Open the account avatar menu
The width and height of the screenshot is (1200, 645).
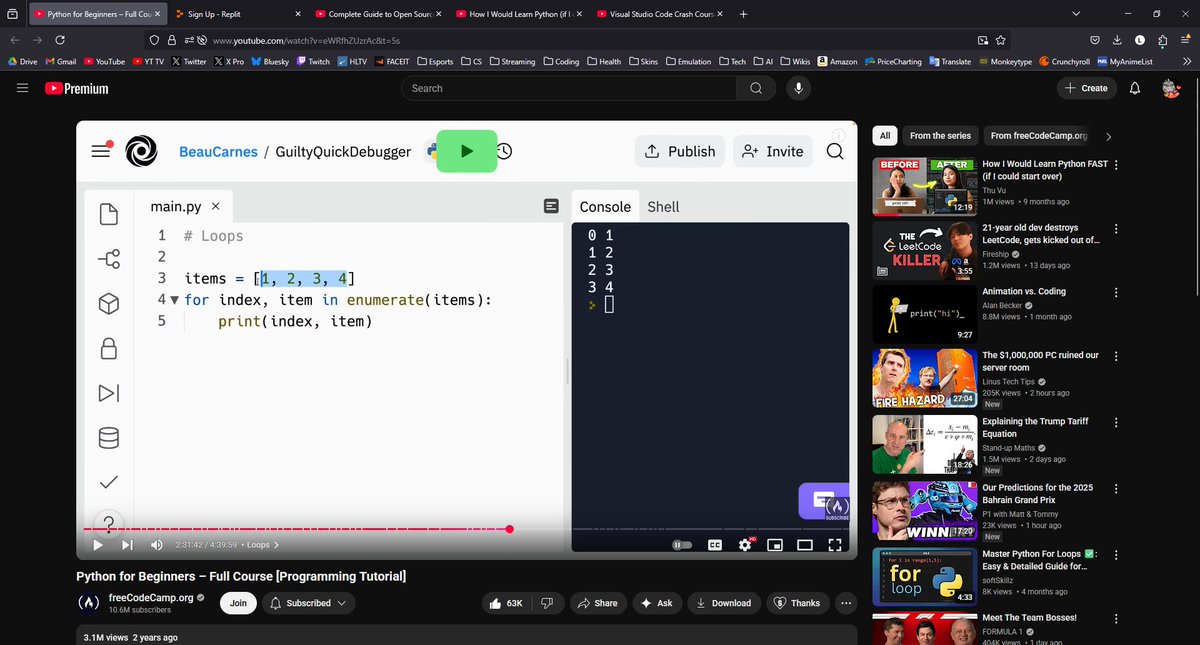pyautogui.click(x=1171, y=88)
